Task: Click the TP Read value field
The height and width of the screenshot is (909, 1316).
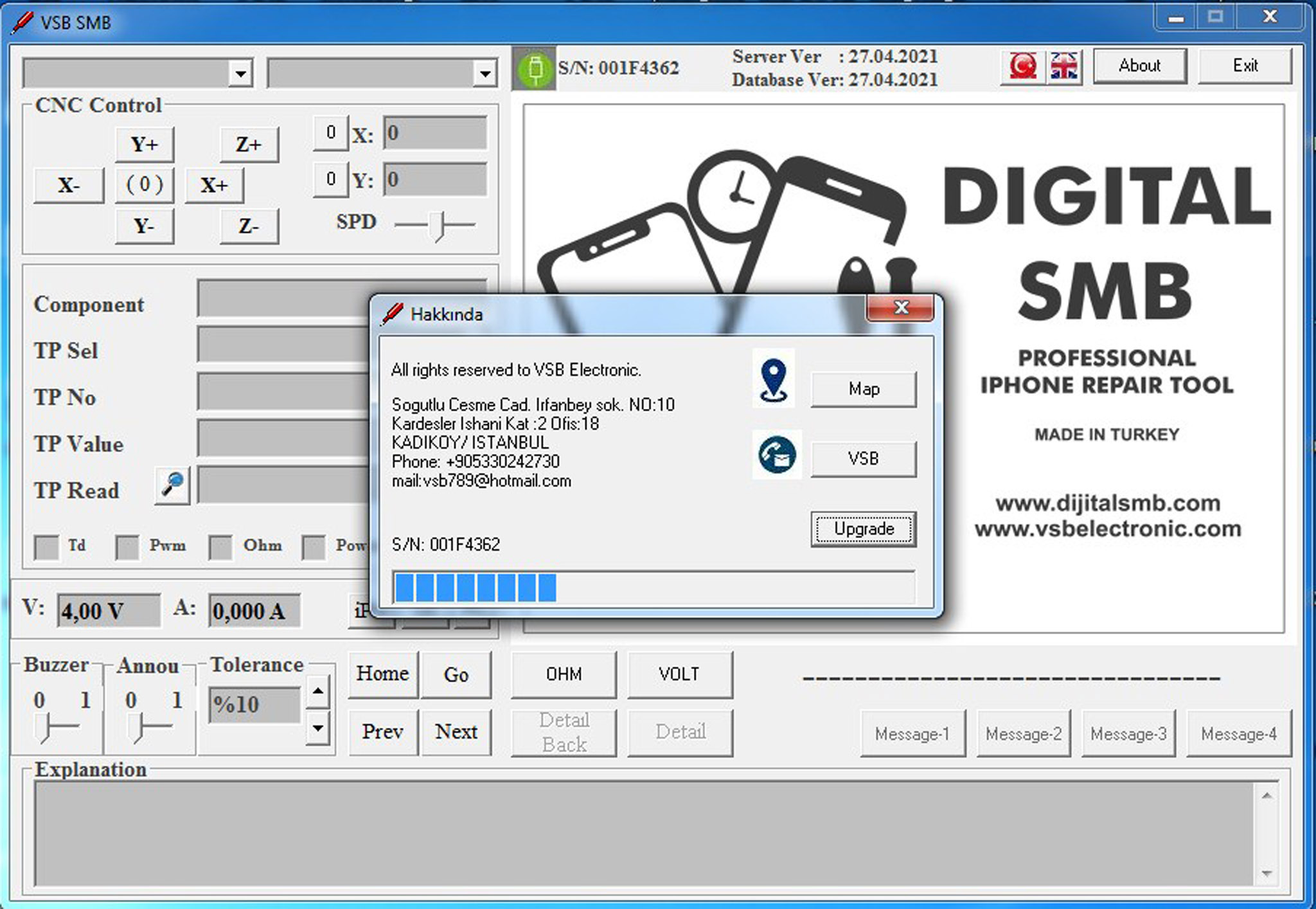Action: point(284,485)
